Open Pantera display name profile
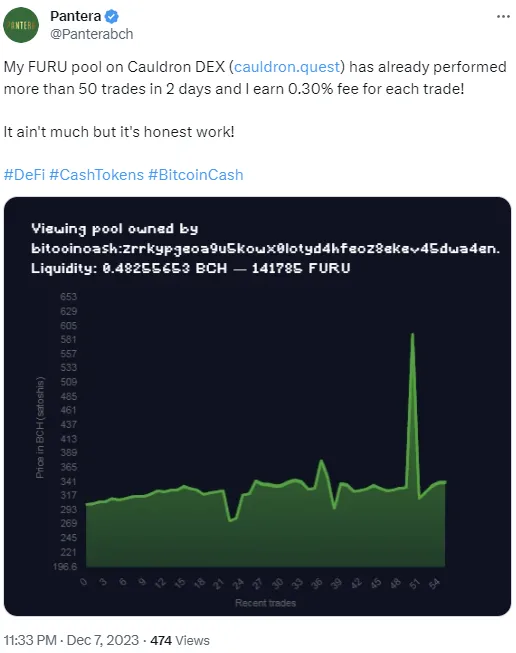This screenshot has width=516, height=653. [75, 16]
